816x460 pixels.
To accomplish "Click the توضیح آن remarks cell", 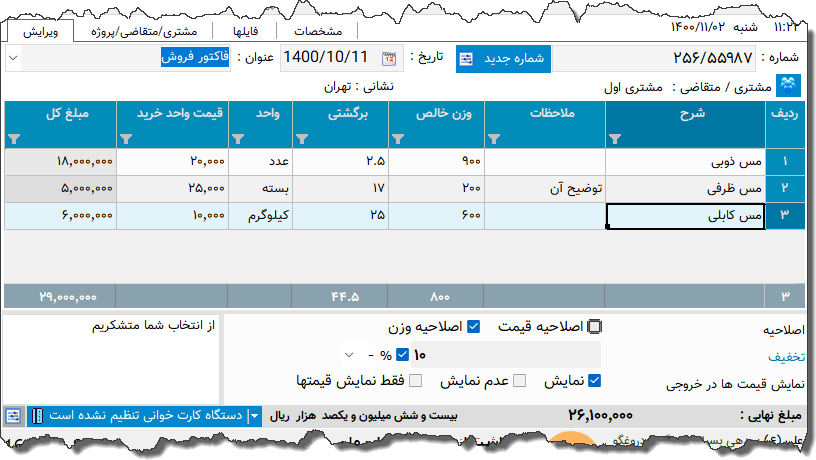I will tap(545, 188).
